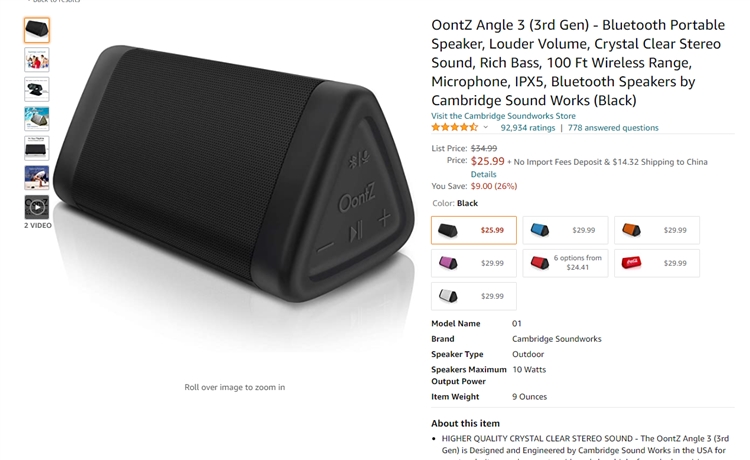The width and height of the screenshot is (750, 460).
Task: Click the 4.5 star rating icons
Action: point(454,127)
